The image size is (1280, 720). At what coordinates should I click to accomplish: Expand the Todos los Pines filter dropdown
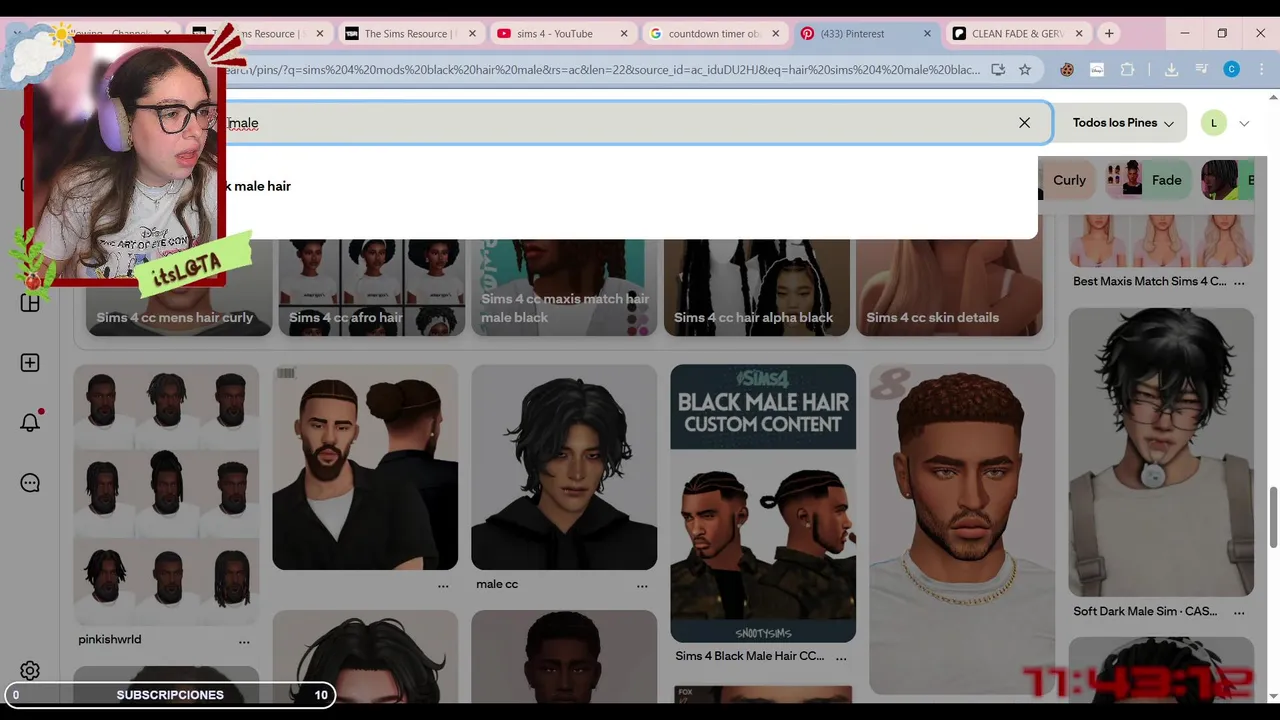click(x=1122, y=123)
